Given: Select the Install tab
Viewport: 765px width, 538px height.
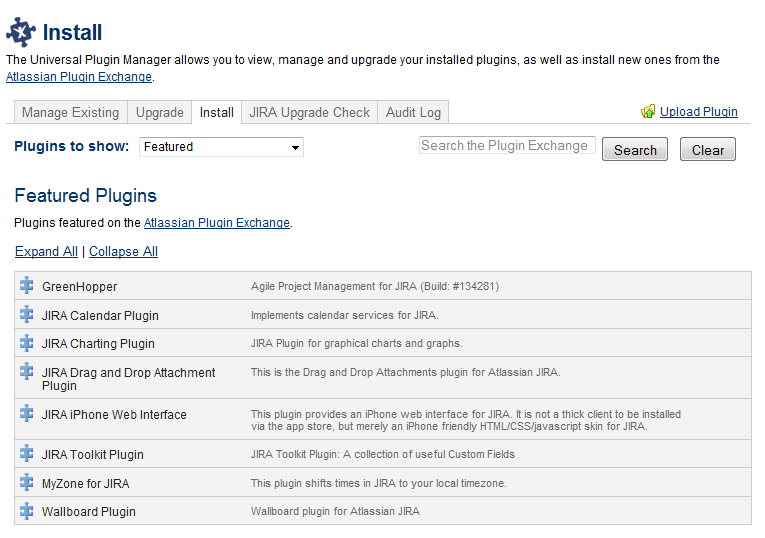Looking at the screenshot, I should pos(217,112).
